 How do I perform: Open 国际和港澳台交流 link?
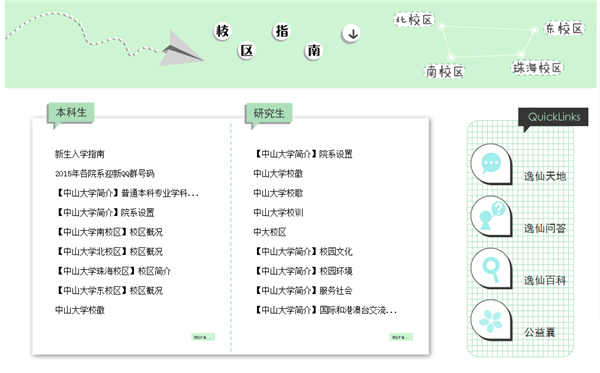pyautogui.click(x=325, y=310)
